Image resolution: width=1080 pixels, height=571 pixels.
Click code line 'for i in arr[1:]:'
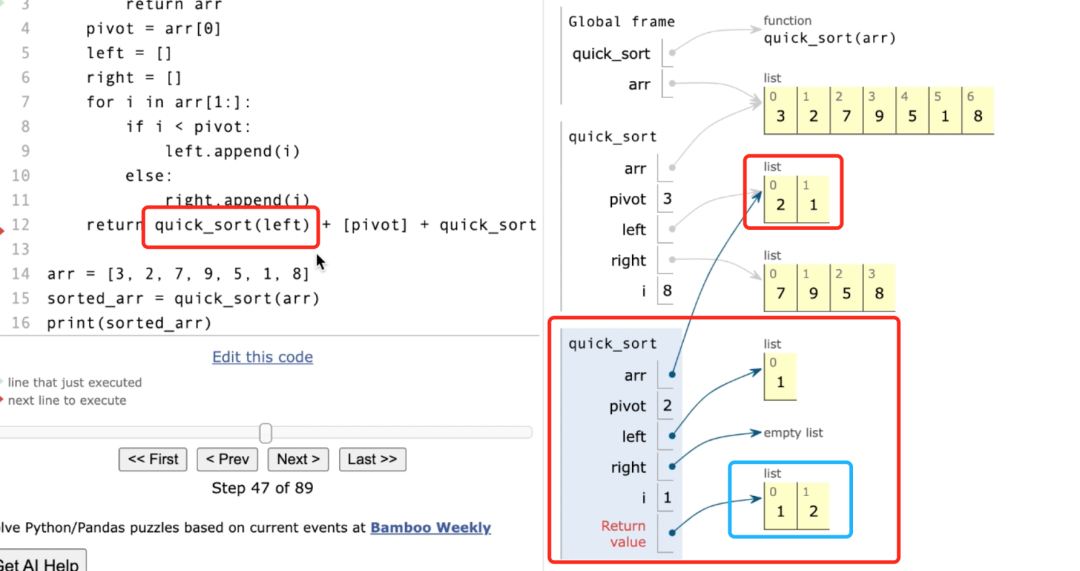click(169, 102)
